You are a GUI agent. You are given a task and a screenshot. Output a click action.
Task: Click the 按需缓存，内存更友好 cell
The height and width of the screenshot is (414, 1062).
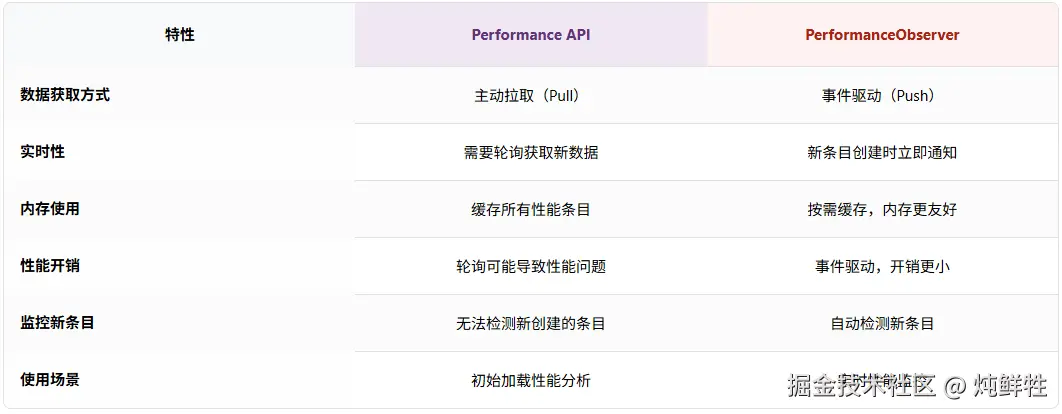coord(882,210)
